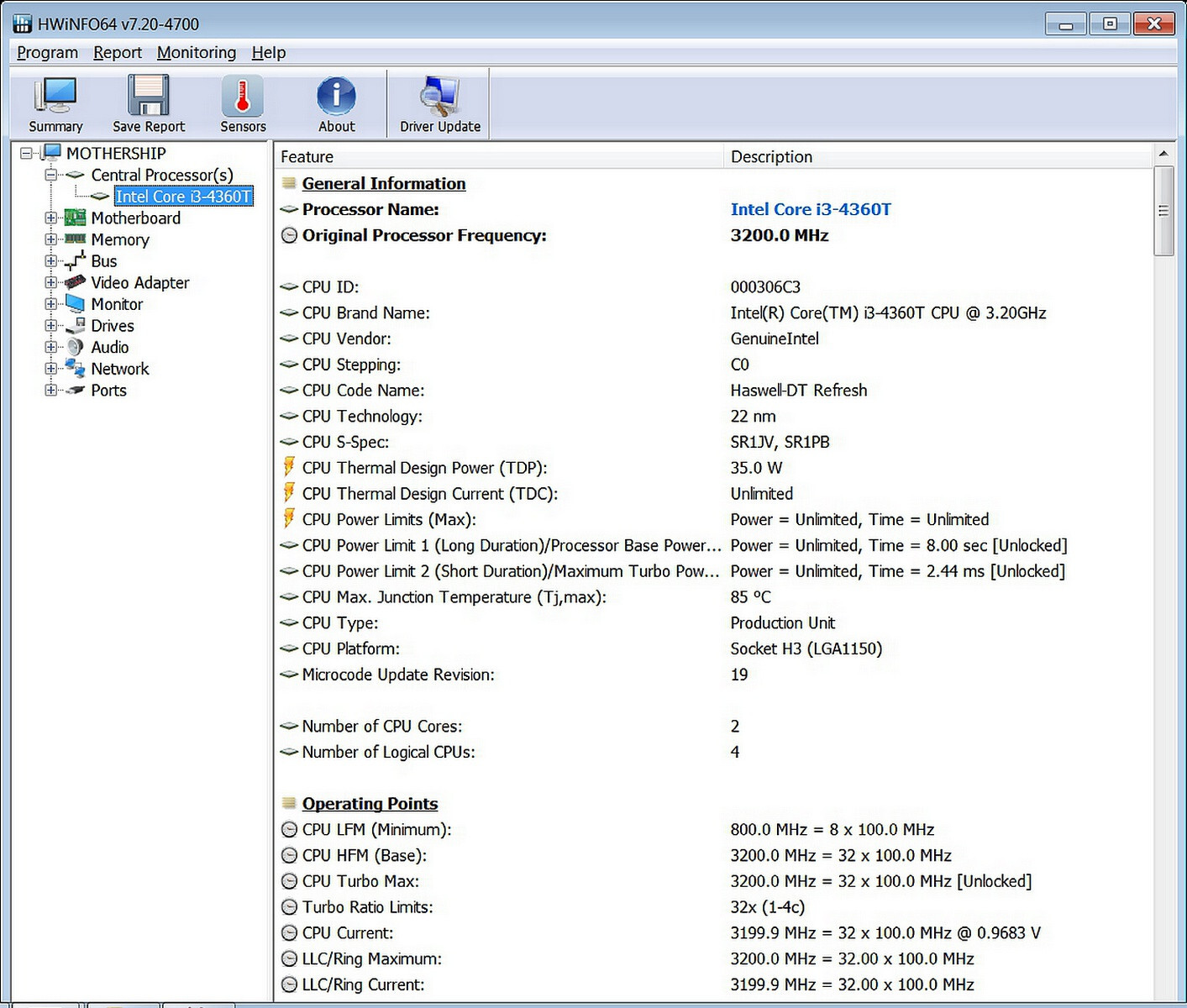The width and height of the screenshot is (1187, 1008).
Task: Open the Report menu
Action: click(x=118, y=52)
